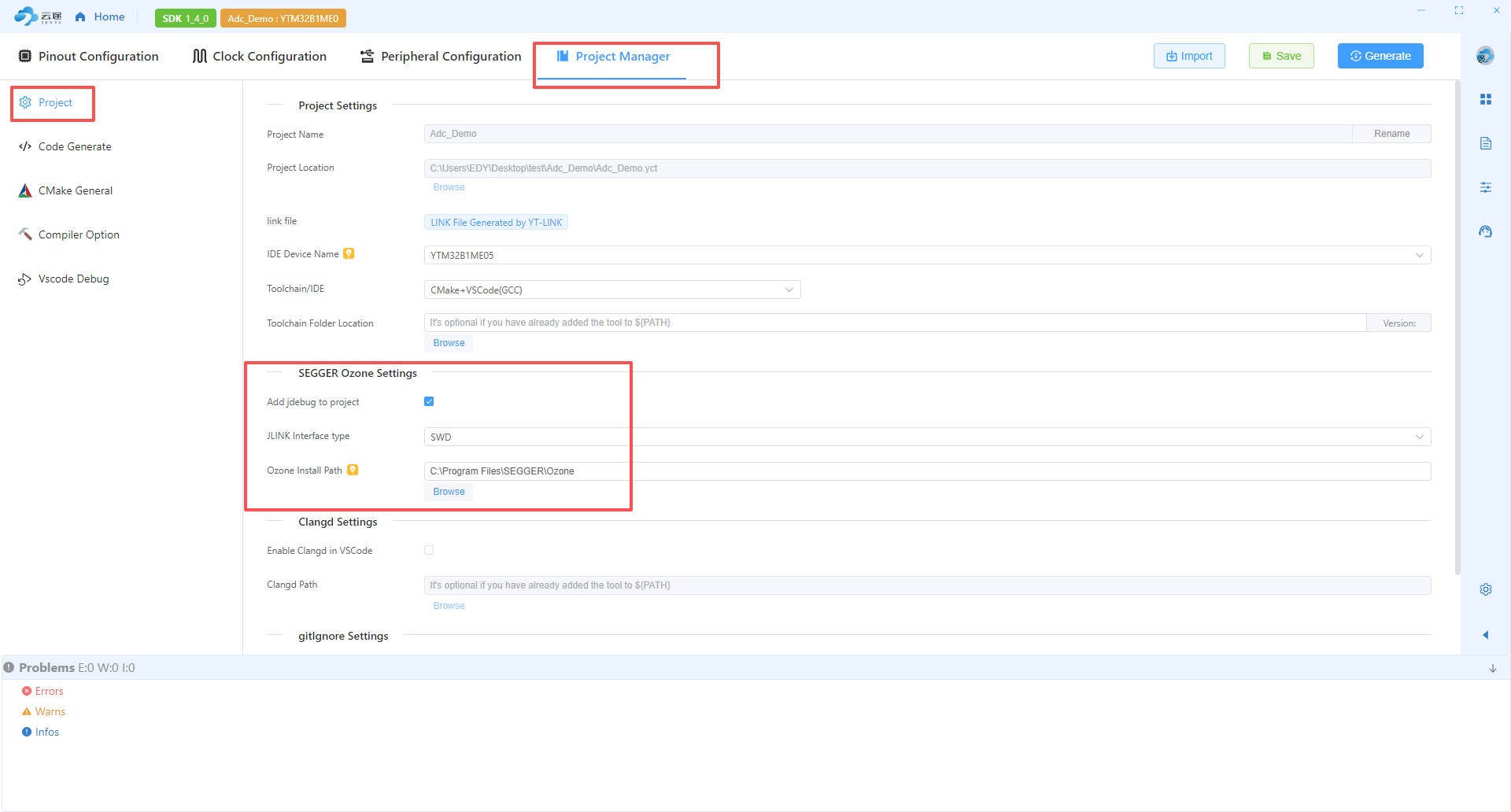Click the Ozone Install Path input field
This screenshot has width=1511, height=812.
(x=926, y=471)
